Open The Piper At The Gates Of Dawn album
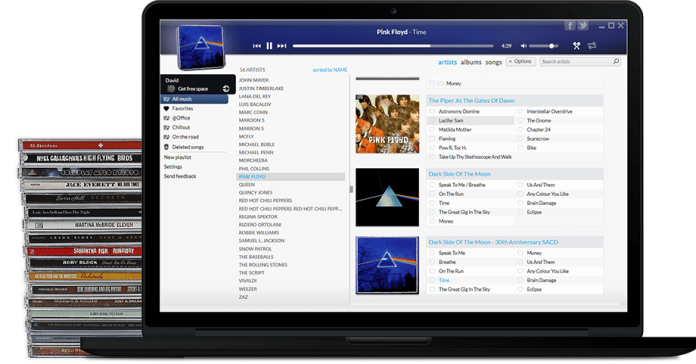696x364 pixels. tap(471, 101)
